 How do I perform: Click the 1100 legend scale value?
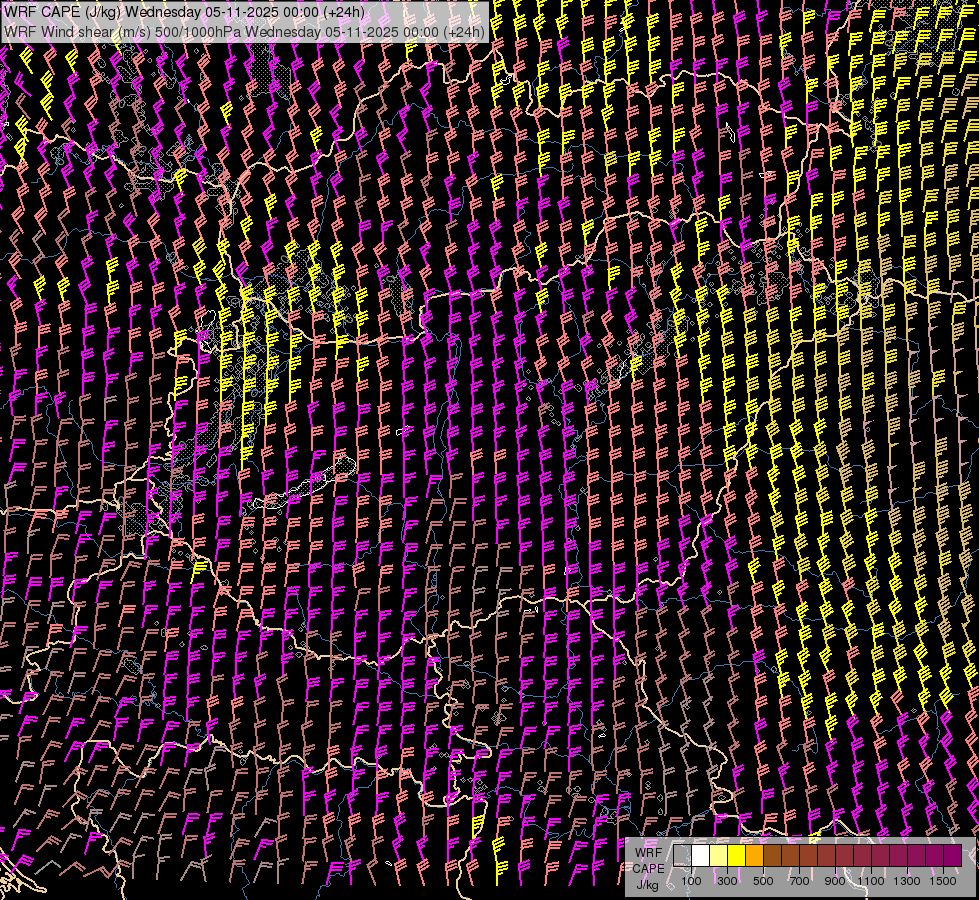871,881
